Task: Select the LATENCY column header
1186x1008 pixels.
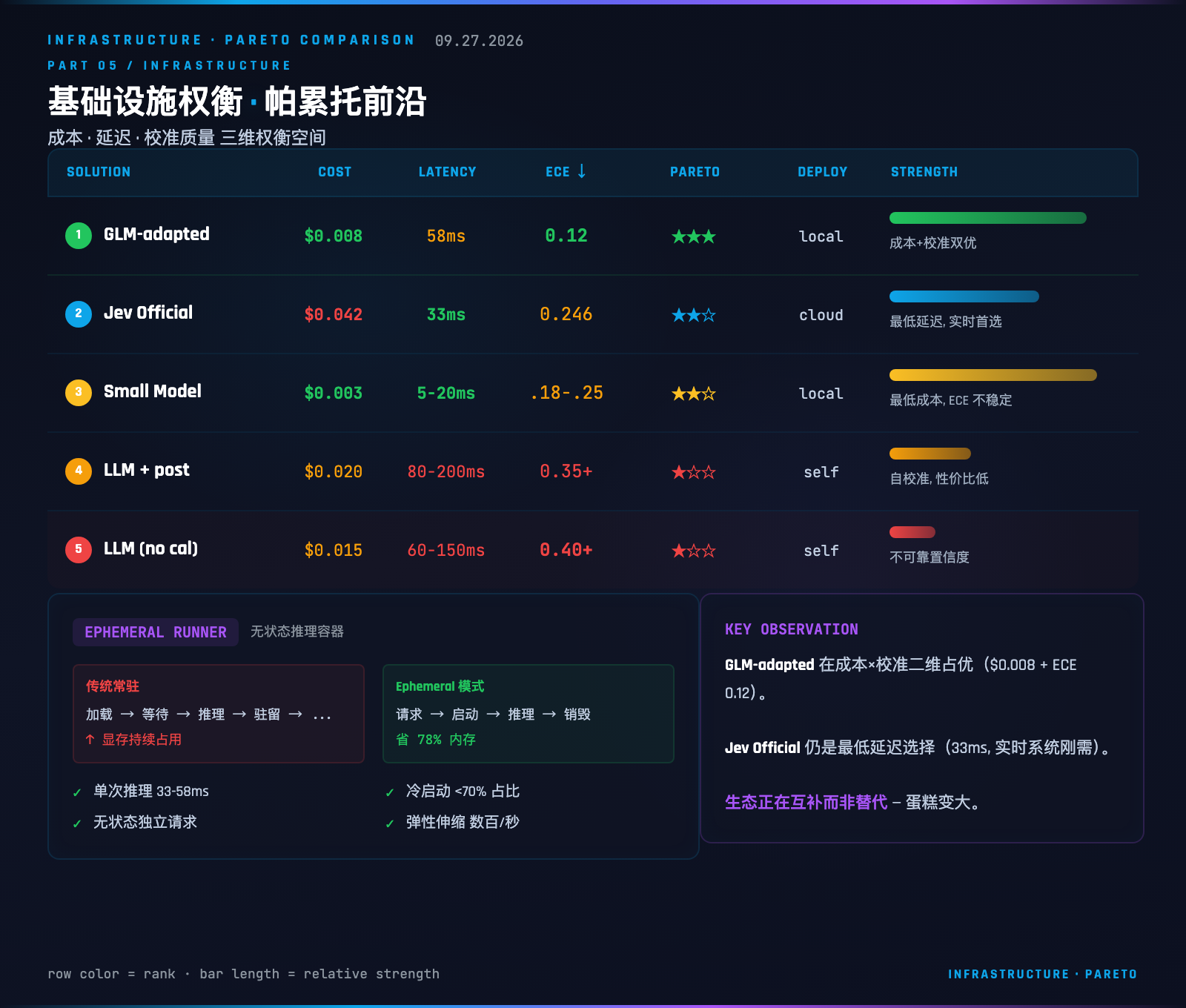Action: click(x=447, y=172)
